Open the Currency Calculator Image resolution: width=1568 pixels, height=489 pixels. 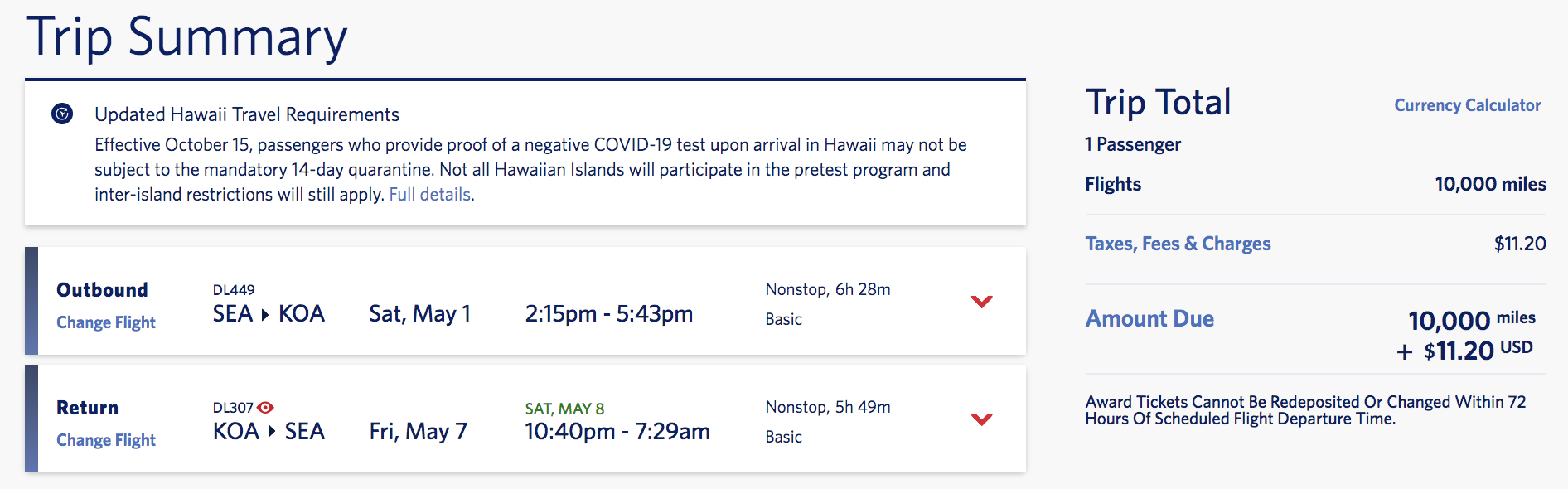[1467, 105]
